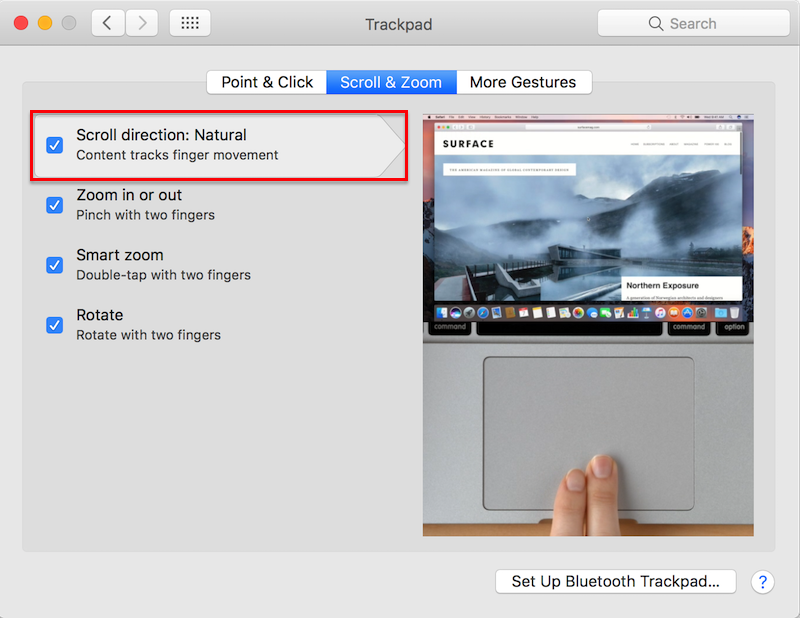The image size is (800, 618).
Task: Disable the Smart zoom checkbox
Action: click(55, 265)
